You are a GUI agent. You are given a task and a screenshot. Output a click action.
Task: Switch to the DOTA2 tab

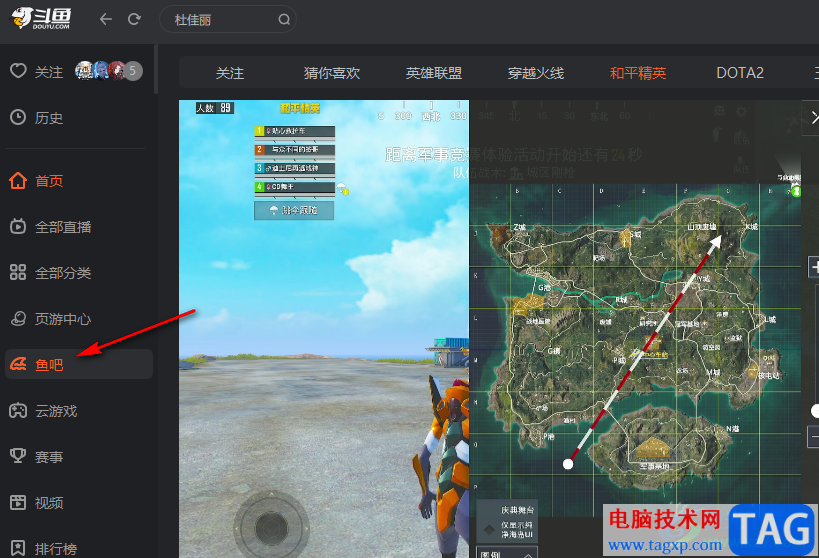click(740, 73)
